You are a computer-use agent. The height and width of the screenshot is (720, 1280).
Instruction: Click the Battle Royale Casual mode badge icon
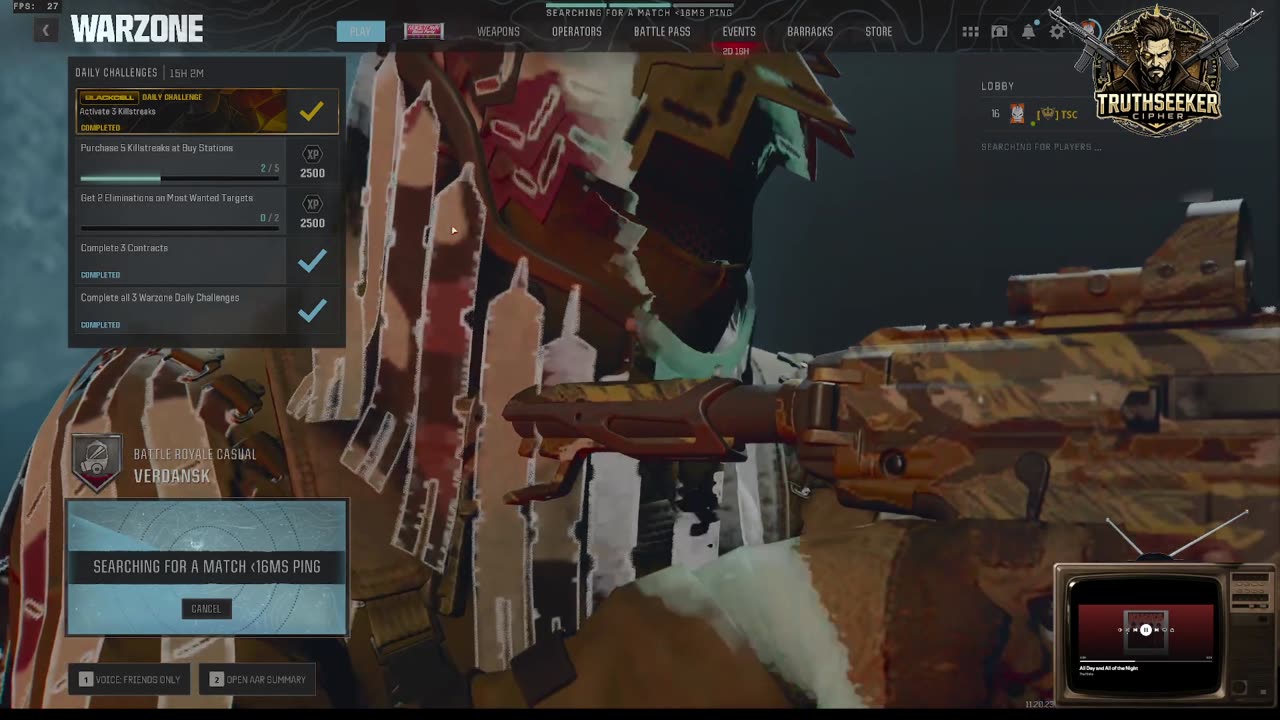97,463
